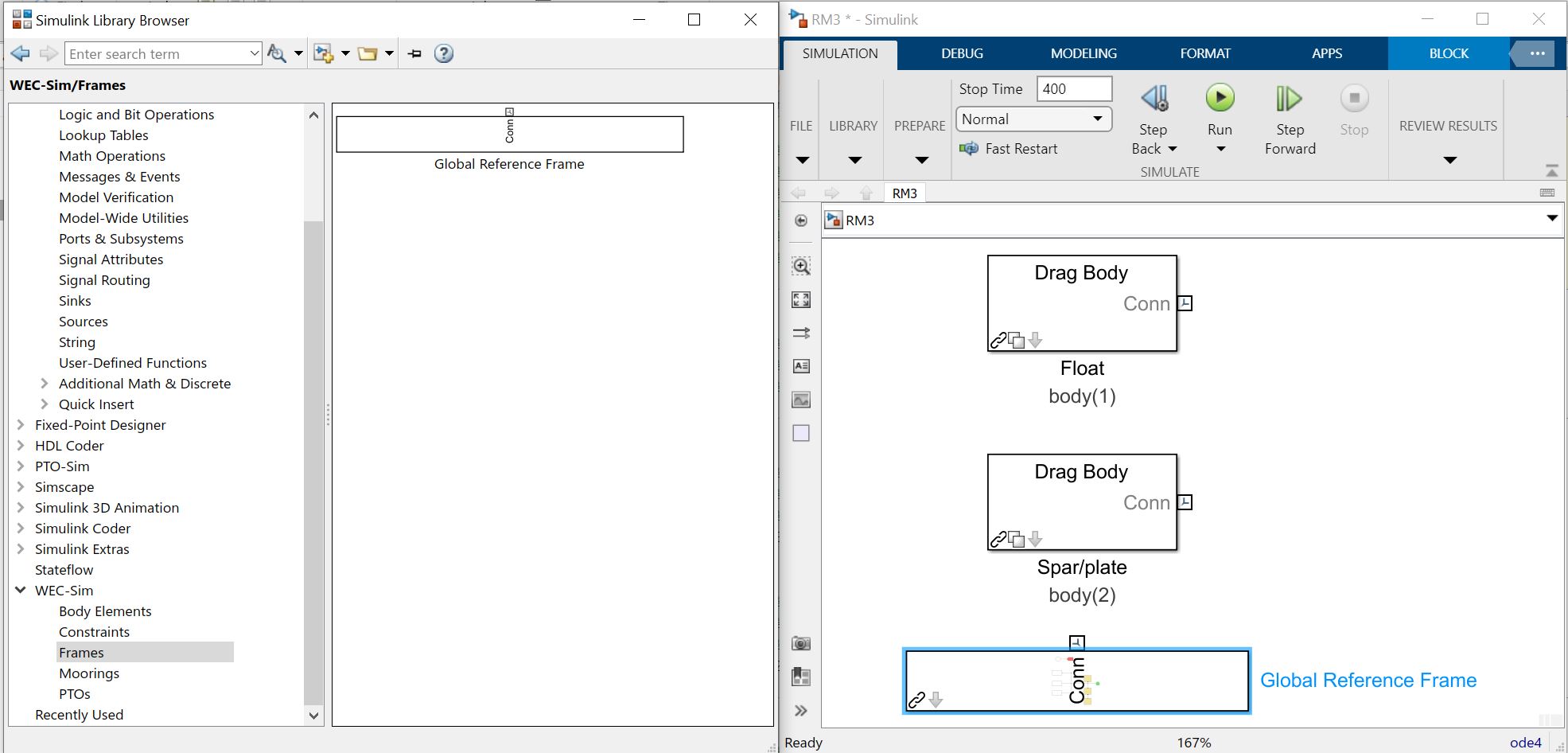The height and width of the screenshot is (753, 1568).
Task: Open FILE section dropdown
Action: [802, 160]
